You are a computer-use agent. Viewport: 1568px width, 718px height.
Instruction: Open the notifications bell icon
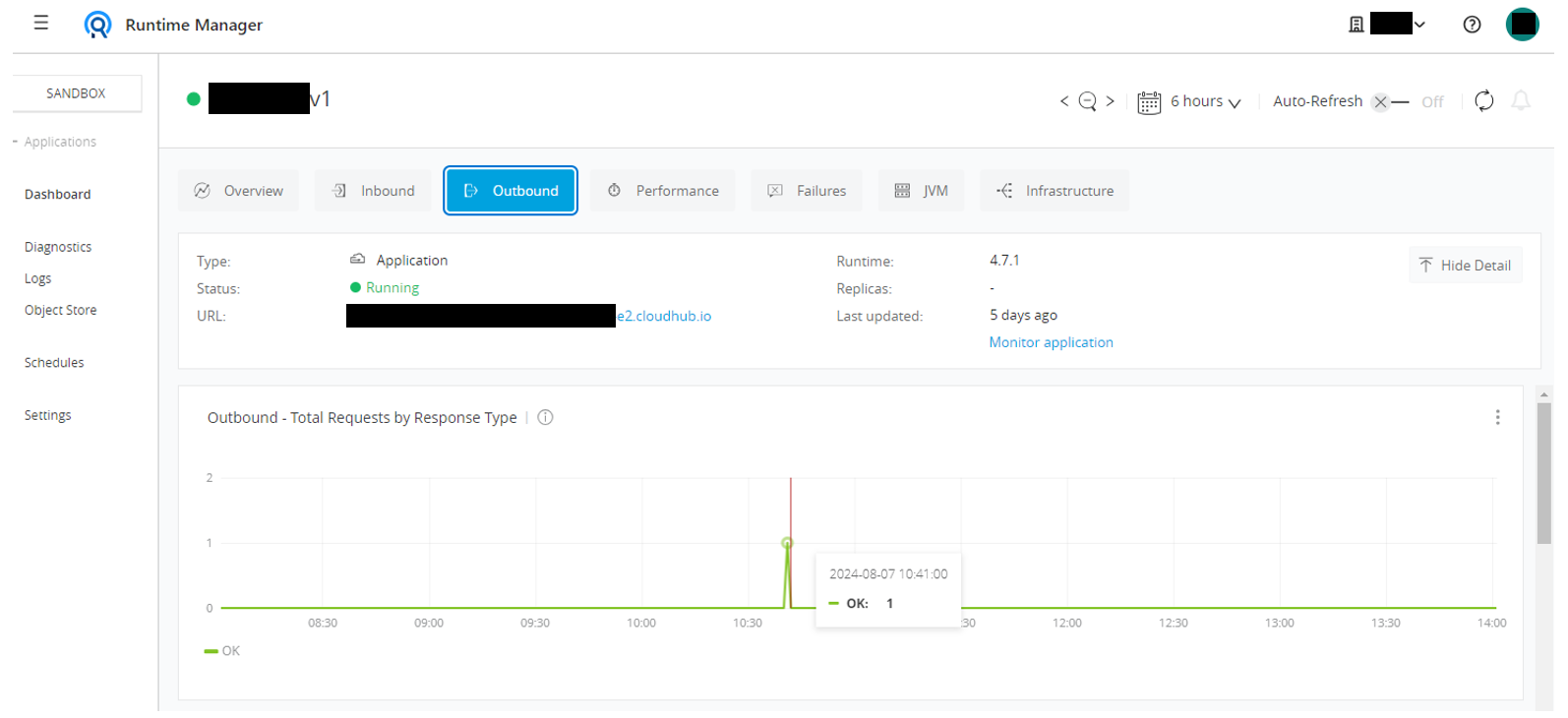coord(1521,101)
